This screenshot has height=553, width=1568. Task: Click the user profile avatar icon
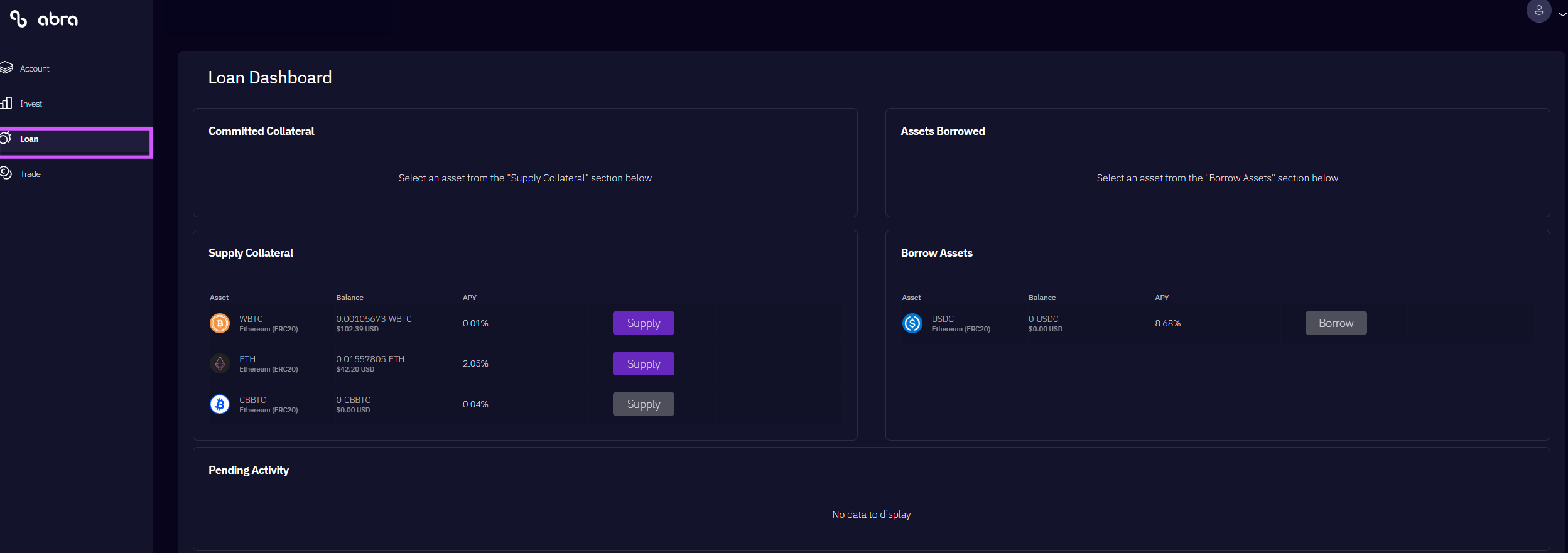(1538, 11)
